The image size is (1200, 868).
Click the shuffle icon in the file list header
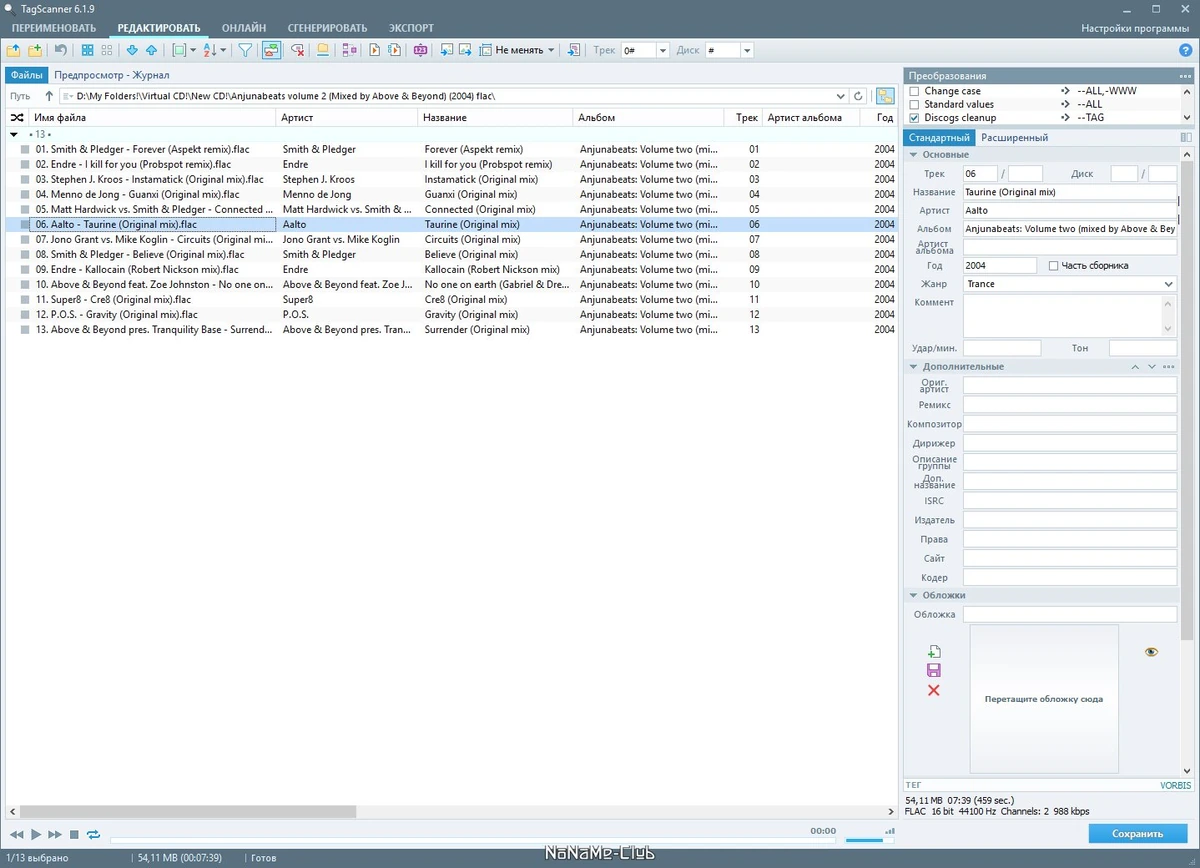point(16,117)
